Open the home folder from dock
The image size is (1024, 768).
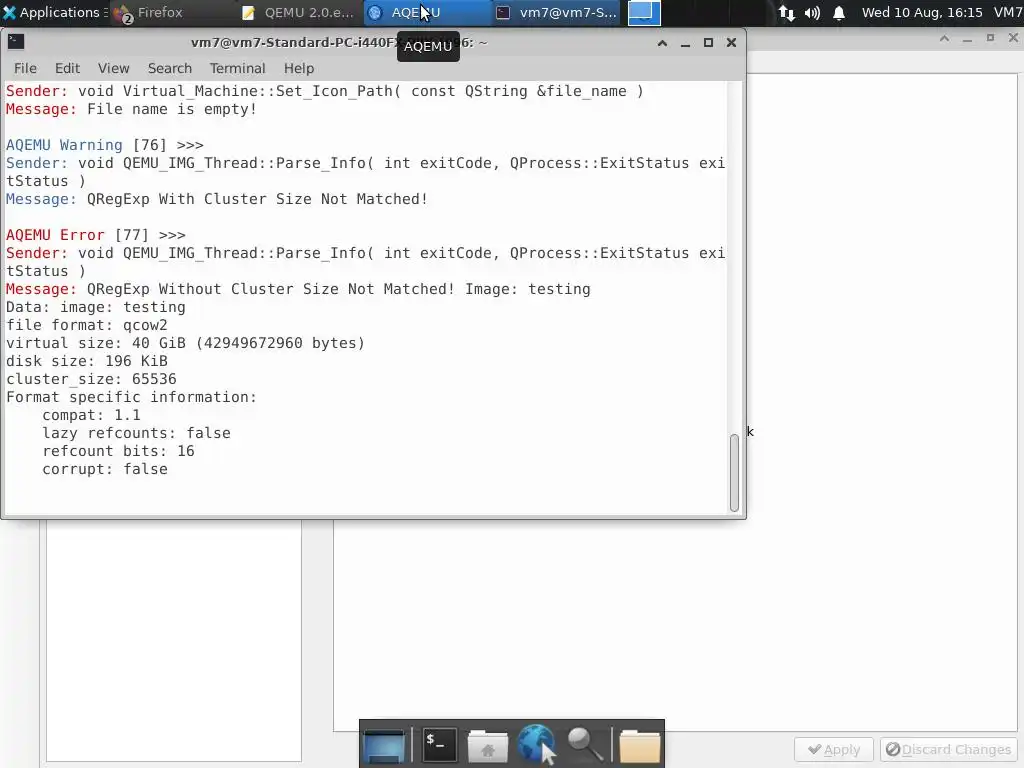[x=488, y=745]
